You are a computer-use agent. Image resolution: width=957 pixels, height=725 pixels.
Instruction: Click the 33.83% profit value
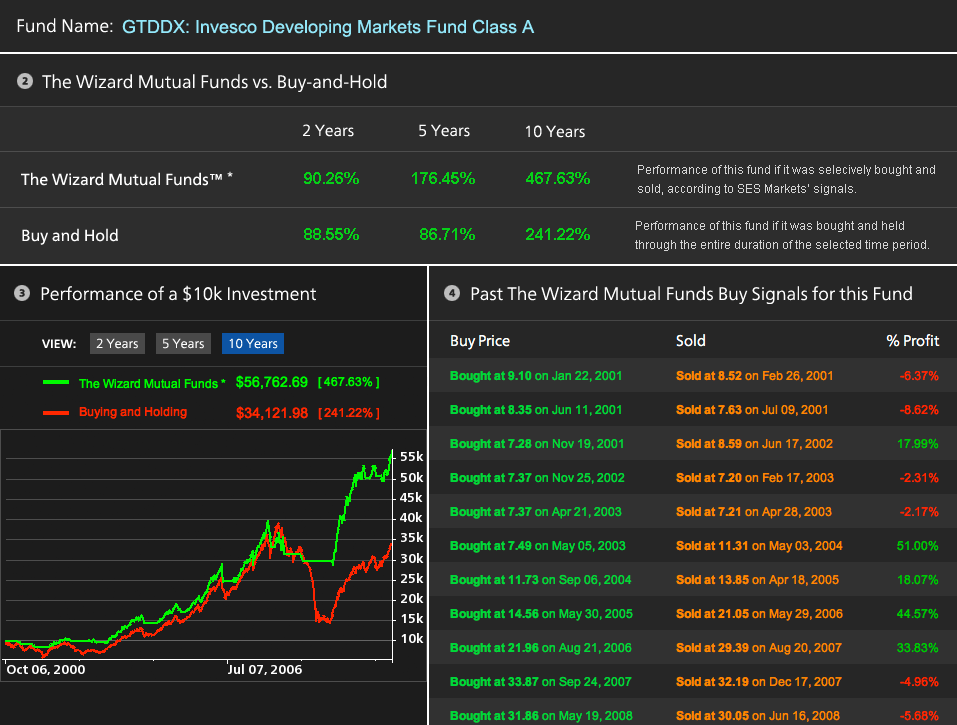coord(917,647)
